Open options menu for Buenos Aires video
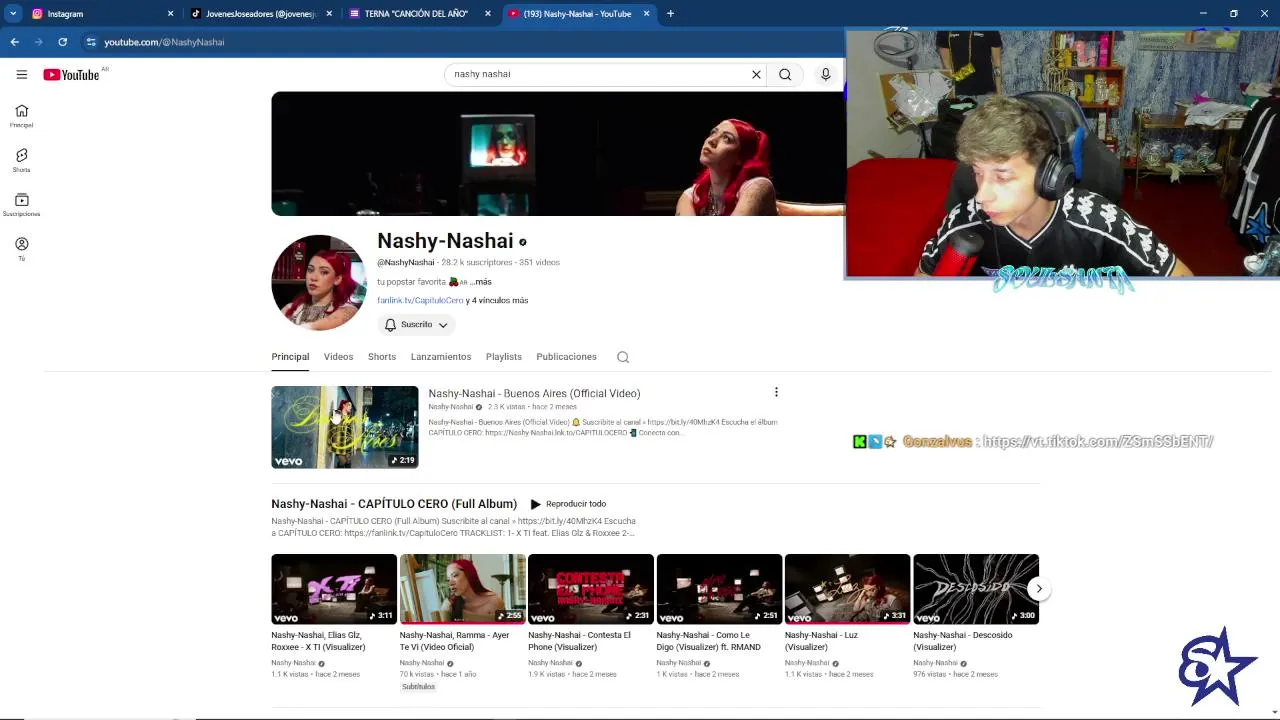 pyautogui.click(x=776, y=392)
